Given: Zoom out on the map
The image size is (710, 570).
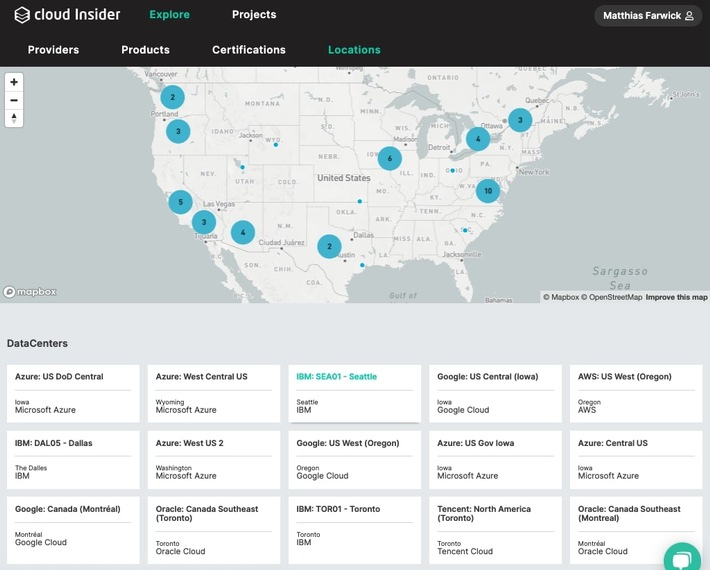Looking at the screenshot, I should (x=14, y=100).
